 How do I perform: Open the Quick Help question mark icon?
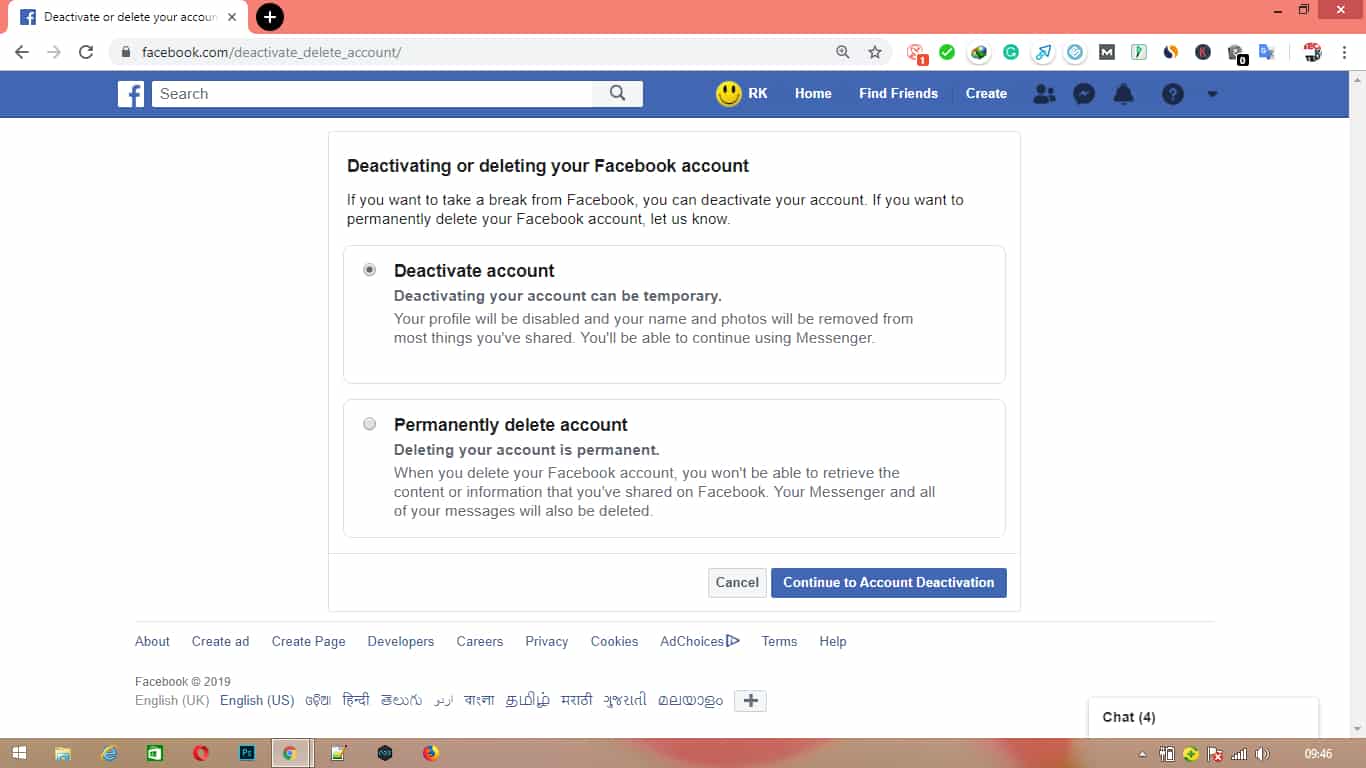[x=1173, y=94]
